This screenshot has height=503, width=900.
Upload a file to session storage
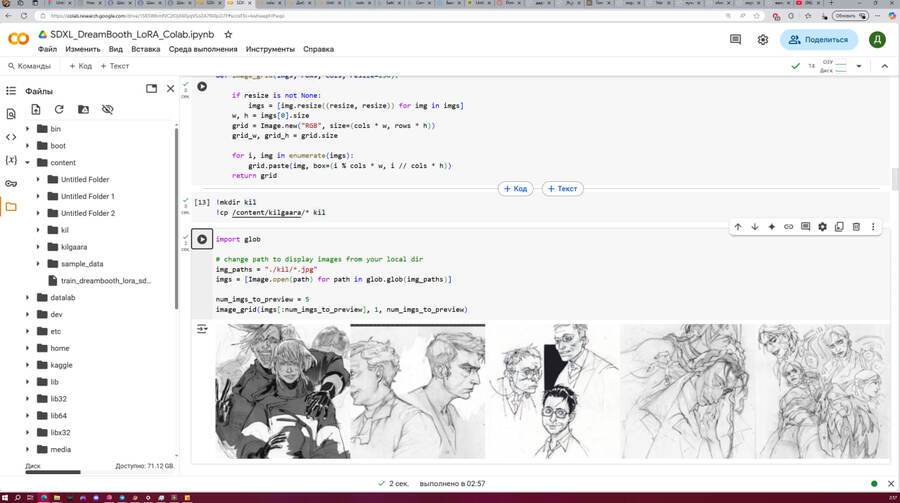pos(36,109)
